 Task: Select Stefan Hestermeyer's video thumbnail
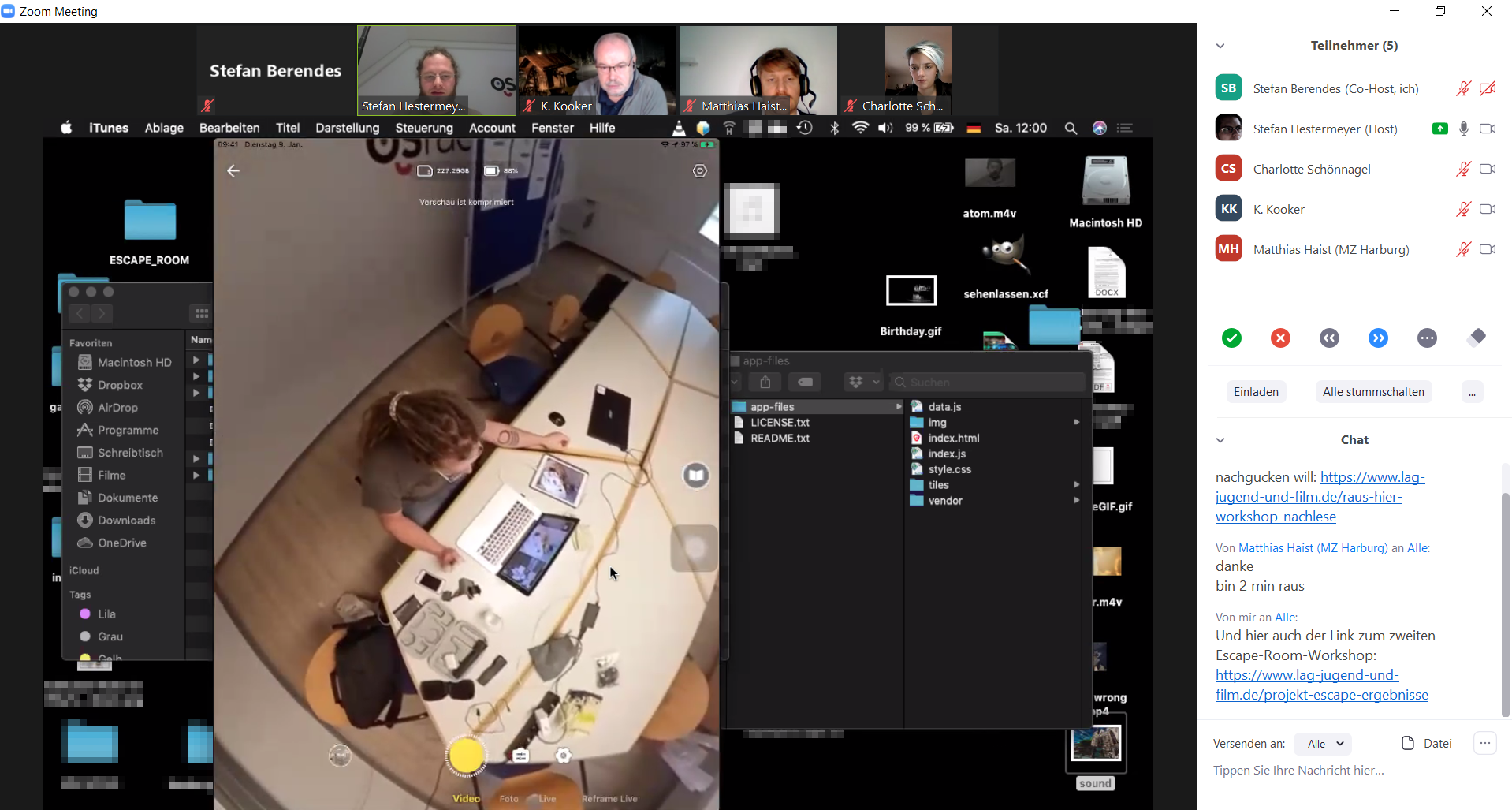pyautogui.click(x=437, y=70)
